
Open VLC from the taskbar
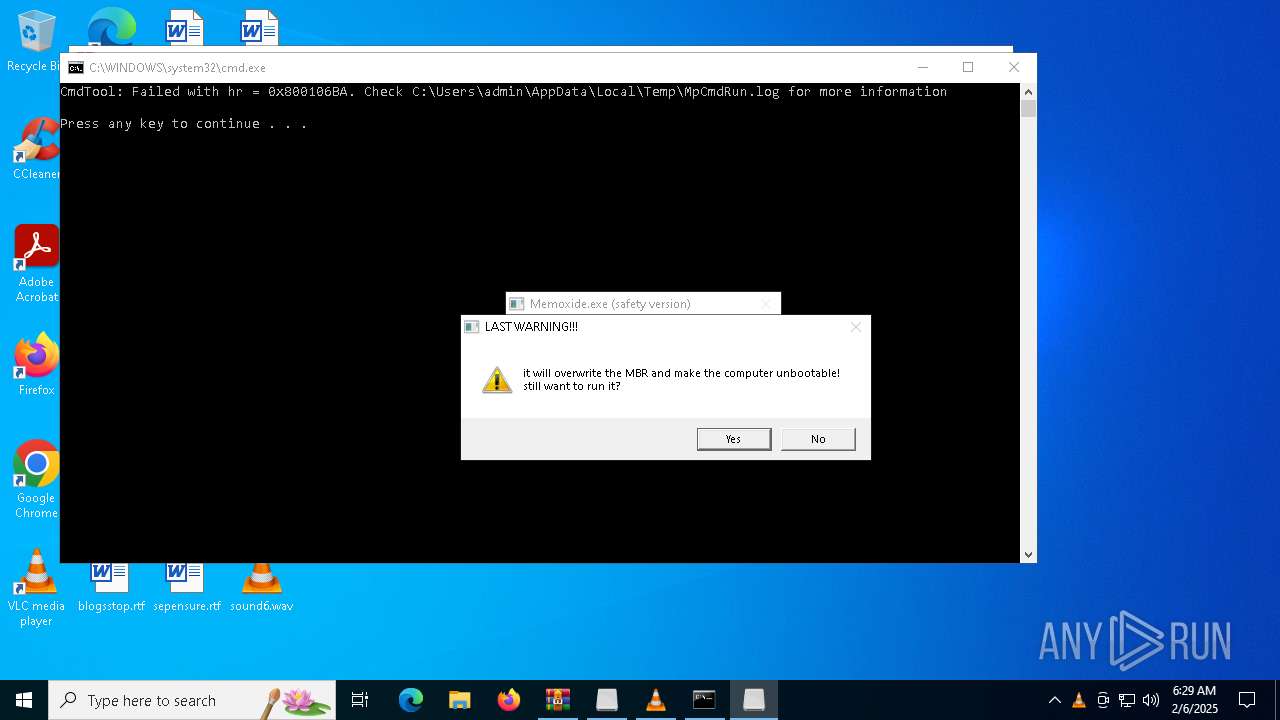pos(656,700)
